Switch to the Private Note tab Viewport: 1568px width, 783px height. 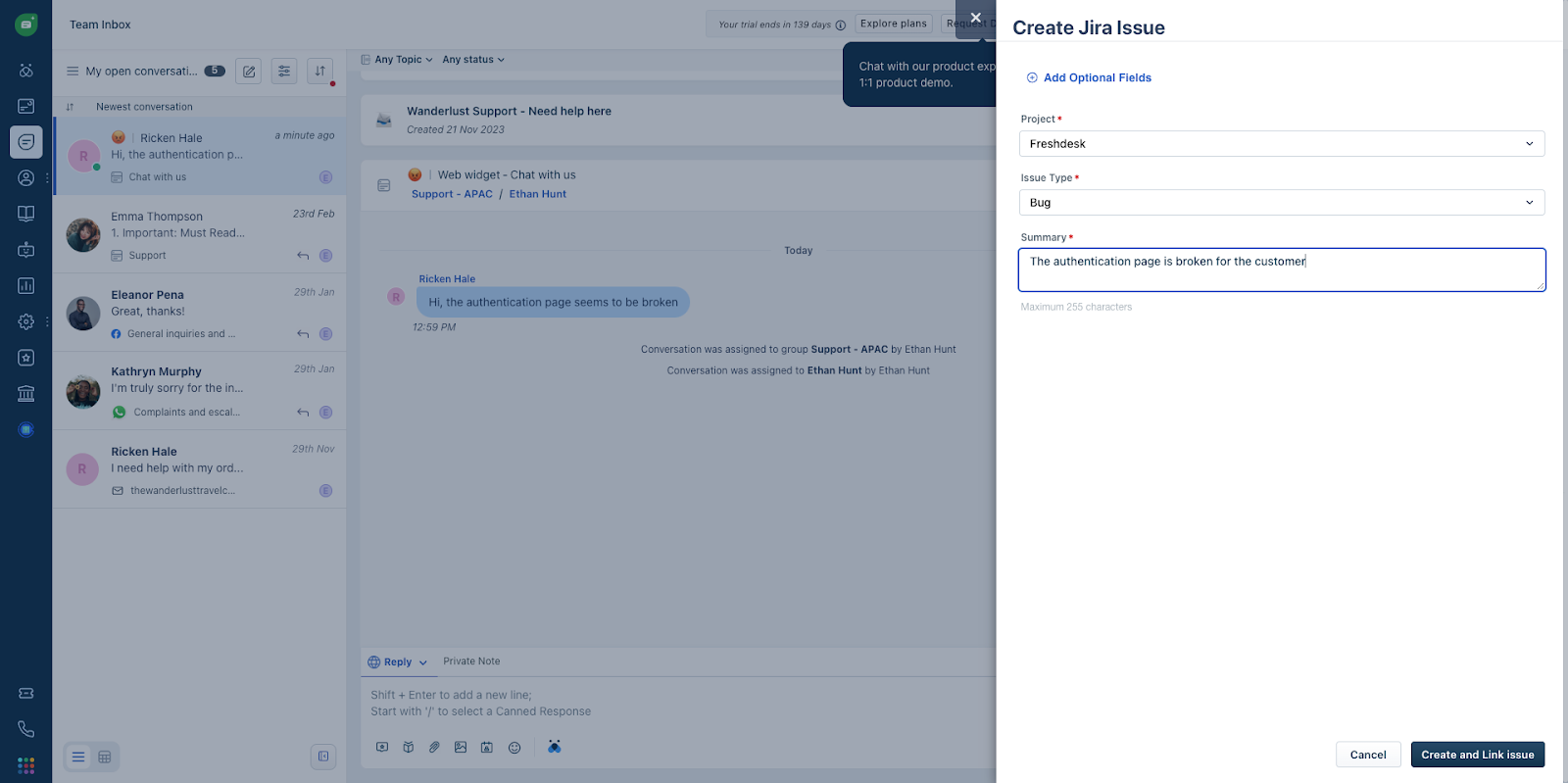pos(471,661)
